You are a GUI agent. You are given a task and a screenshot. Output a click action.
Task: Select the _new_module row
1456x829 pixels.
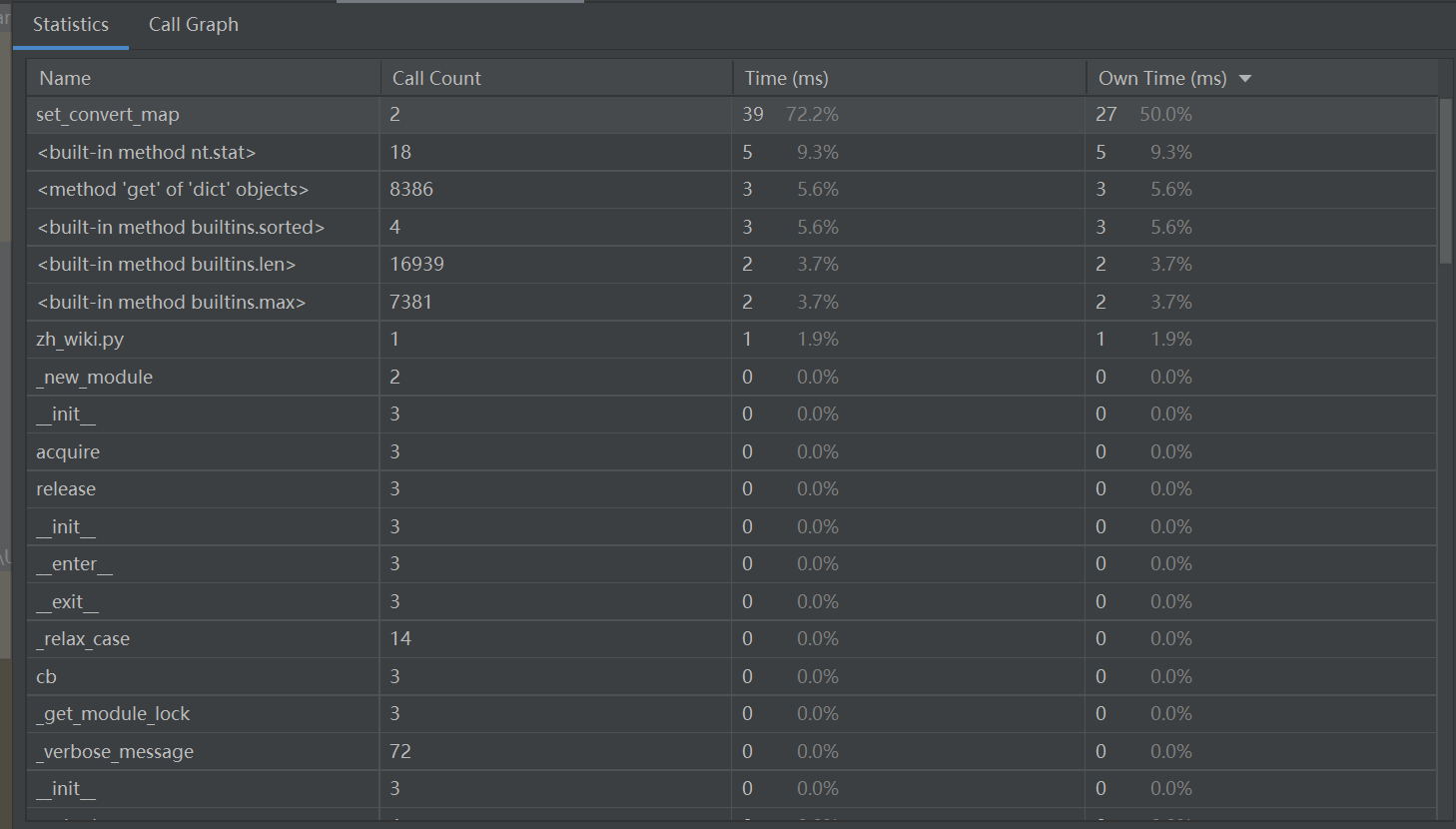click(95, 377)
